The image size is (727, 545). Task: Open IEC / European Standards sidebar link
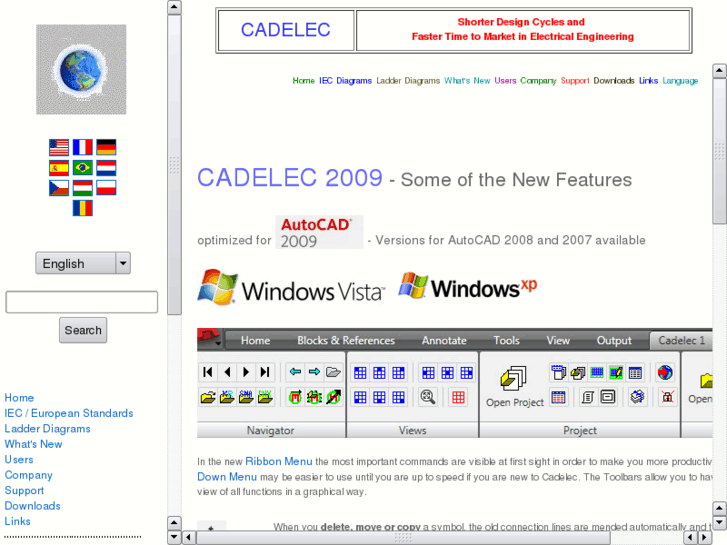pos(69,413)
